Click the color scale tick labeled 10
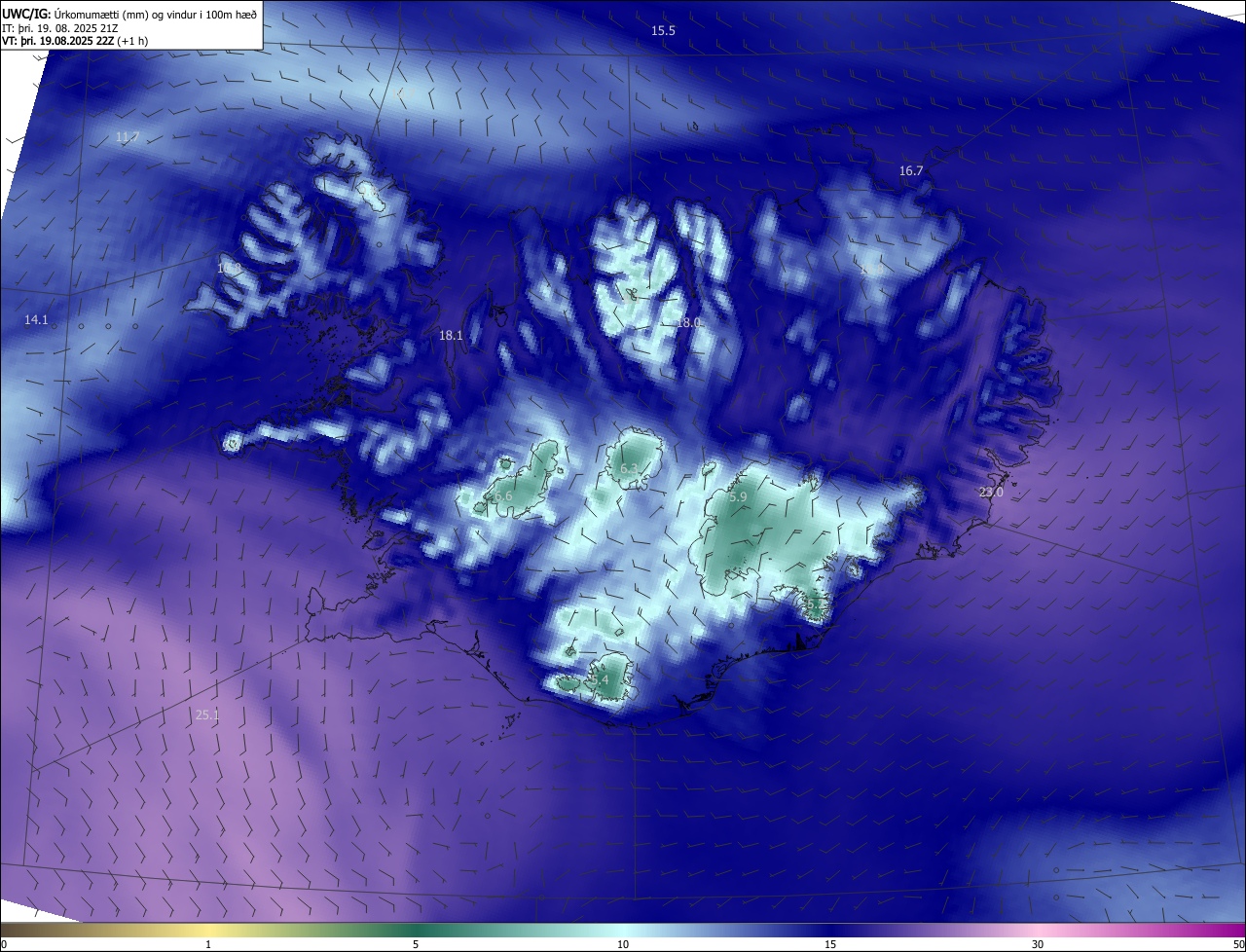Image resolution: width=1246 pixels, height=952 pixels. coord(623,944)
